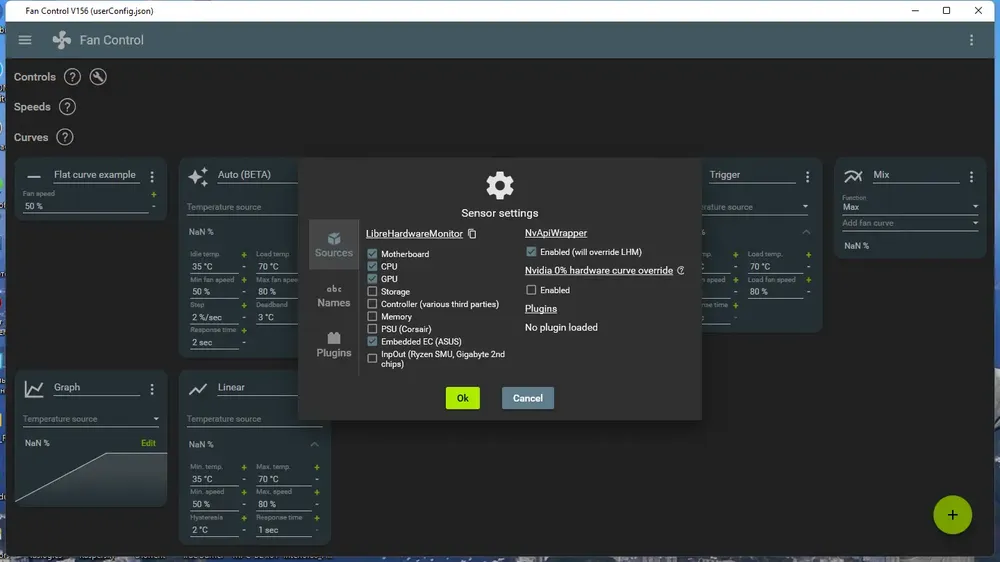Open the Controls wrench settings icon
The height and width of the screenshot is (562, 1000).
[98, 77]
